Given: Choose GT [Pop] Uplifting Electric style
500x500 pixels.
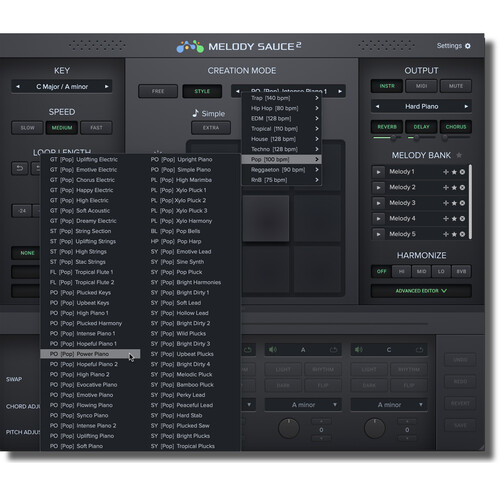Looking at the screenshot, I should pos(90,160).
